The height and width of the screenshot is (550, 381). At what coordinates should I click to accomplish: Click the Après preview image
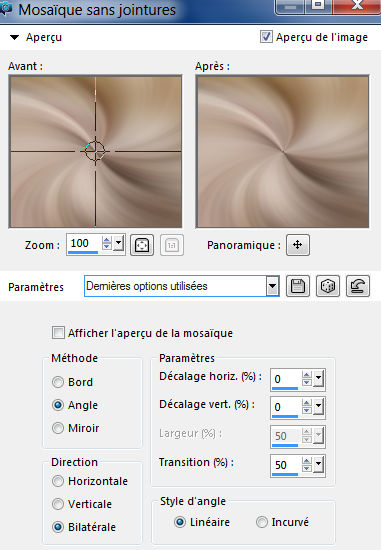(282, 152)
